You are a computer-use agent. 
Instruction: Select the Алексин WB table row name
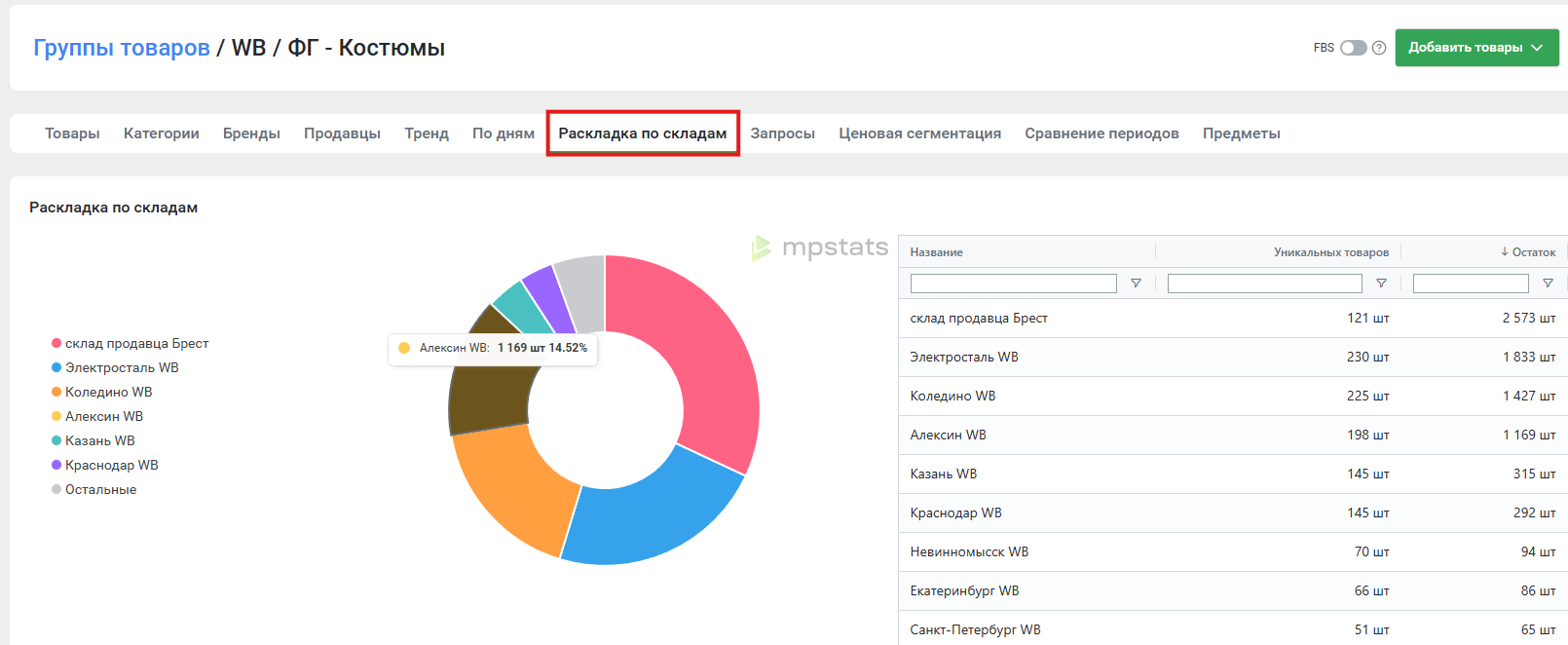tap(948, 435)
